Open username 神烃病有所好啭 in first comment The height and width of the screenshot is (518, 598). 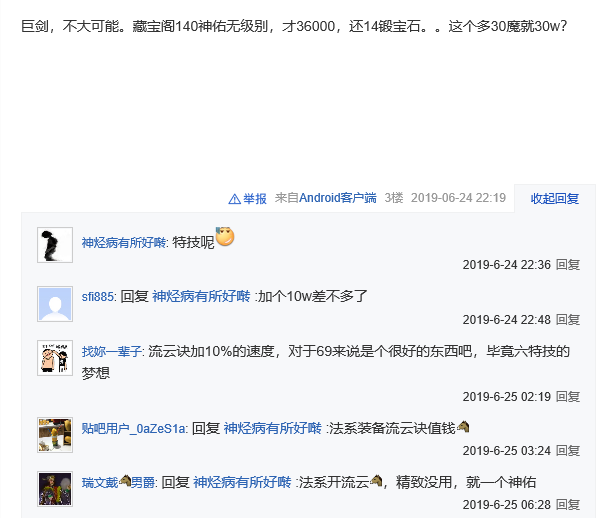[x=124, y=243]
